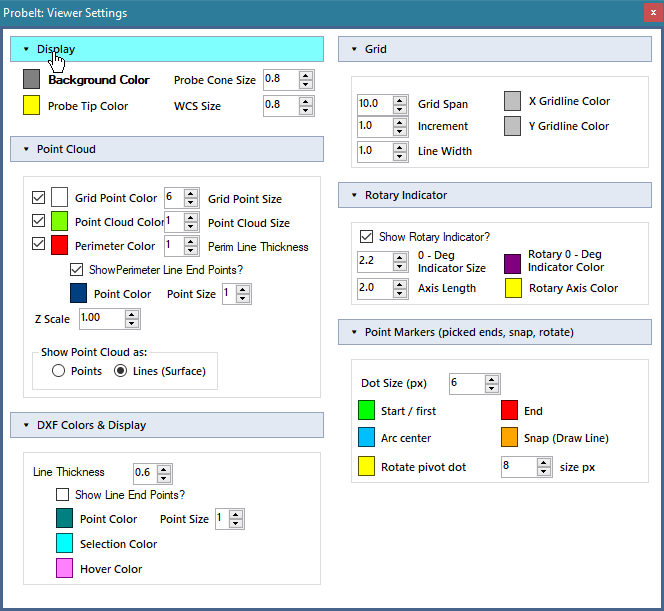Pick the Snap (Draw Line) color swatch

[509, 437]
